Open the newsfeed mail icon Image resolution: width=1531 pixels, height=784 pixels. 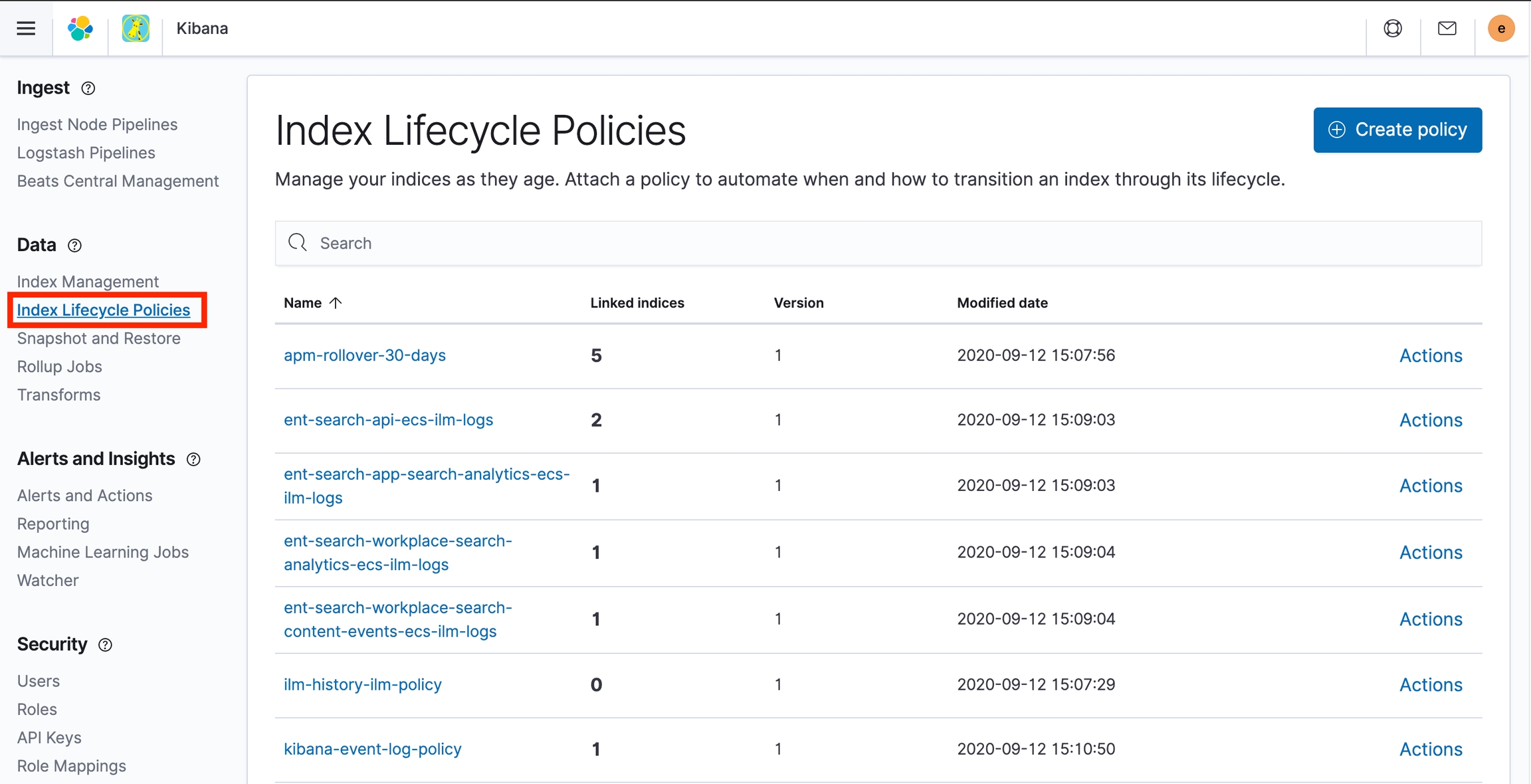click(1447, 28)
